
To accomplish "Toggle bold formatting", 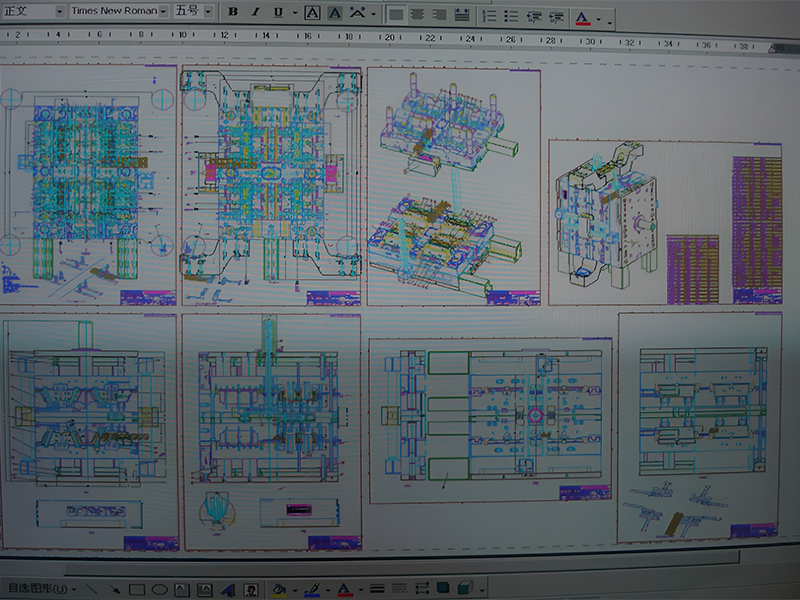I will click(232, 9).
